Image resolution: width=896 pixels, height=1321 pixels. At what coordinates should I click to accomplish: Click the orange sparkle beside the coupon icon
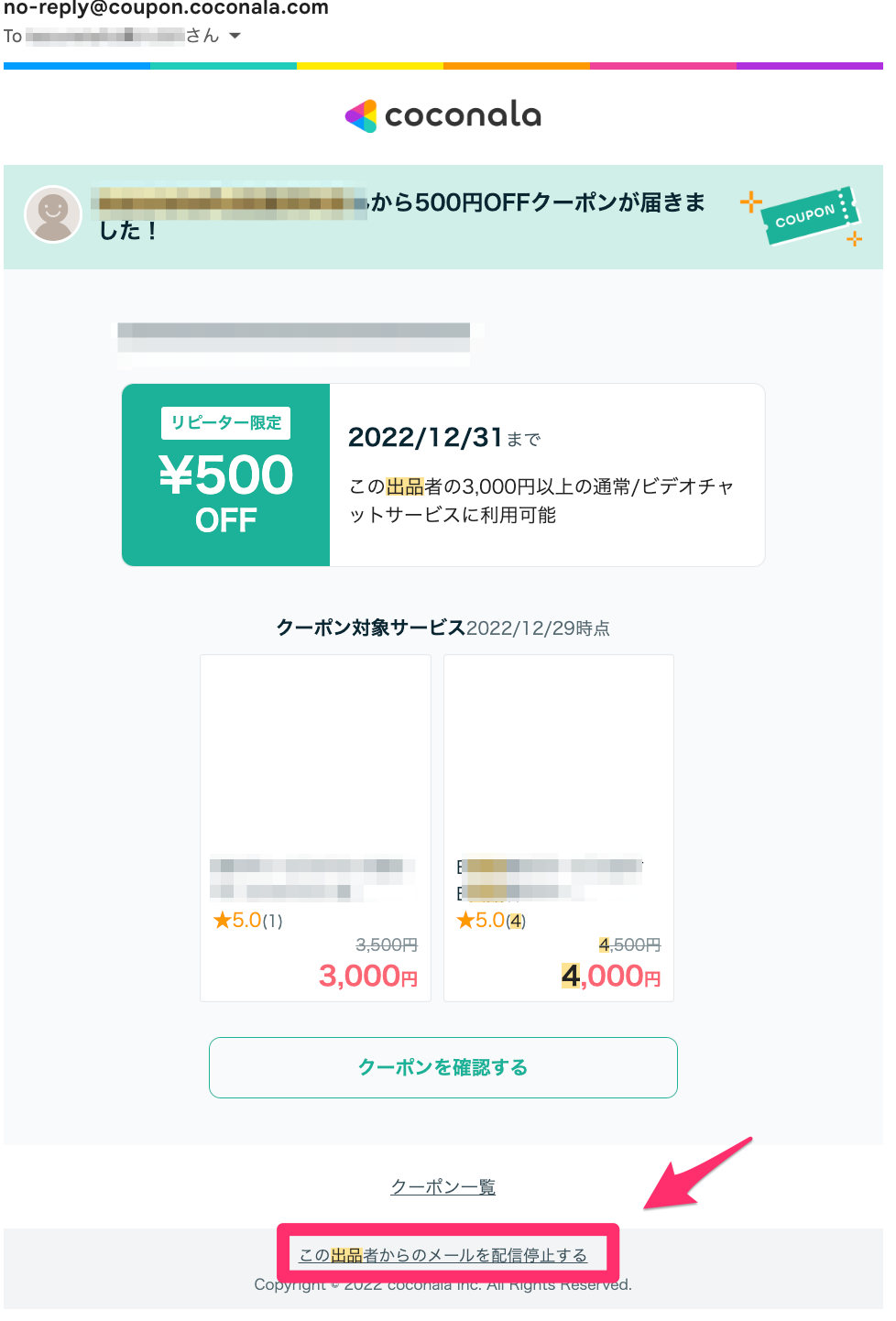(751, 202)
